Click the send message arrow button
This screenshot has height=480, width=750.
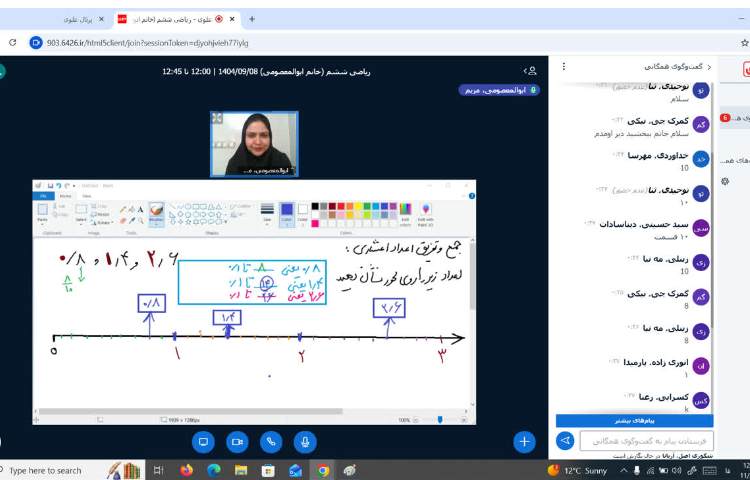pos(565,440)
